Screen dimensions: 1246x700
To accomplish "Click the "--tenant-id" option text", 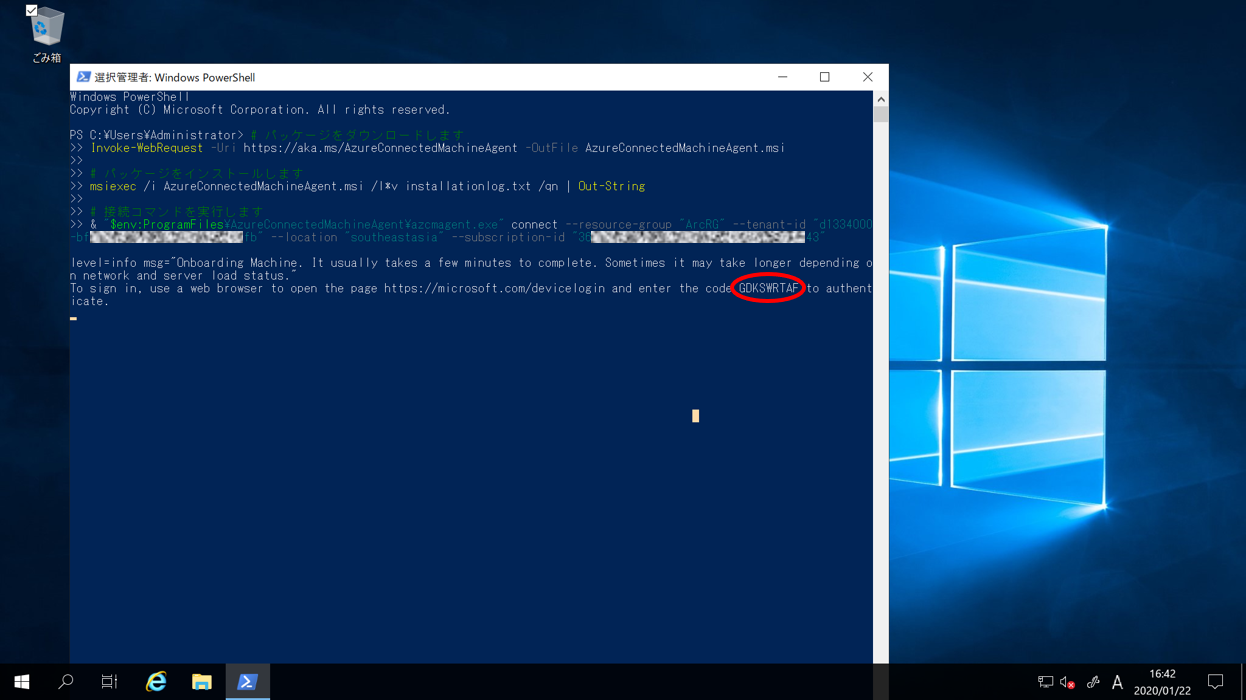I will [x=768, y=225].
